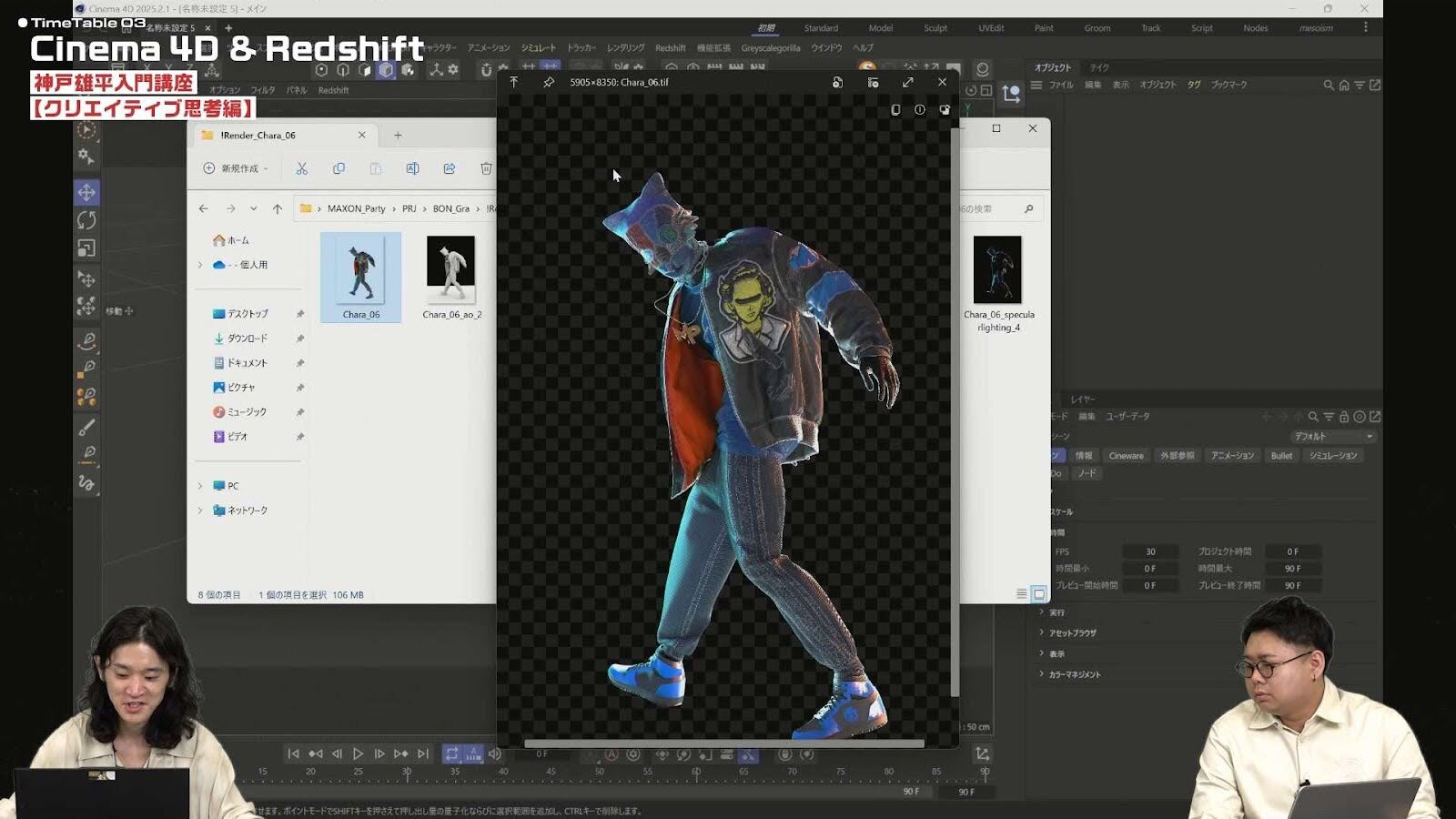Expand the PC tree node
Image resolution: width=1456 pixels, height=819 pixels.
pos(200,486)
